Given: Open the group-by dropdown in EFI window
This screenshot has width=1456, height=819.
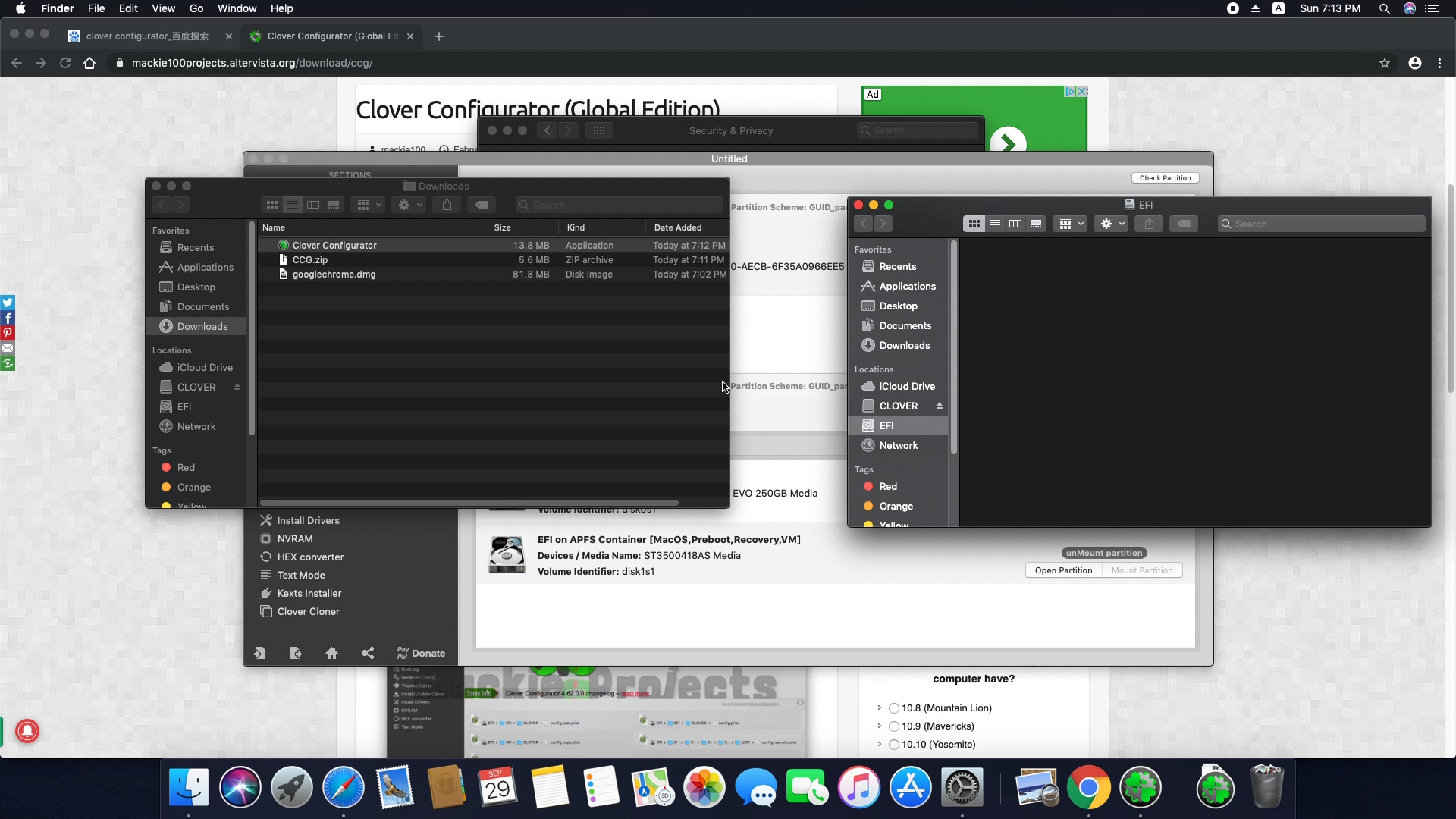Looking at the screenshot, I should (x=1072, y=224).
